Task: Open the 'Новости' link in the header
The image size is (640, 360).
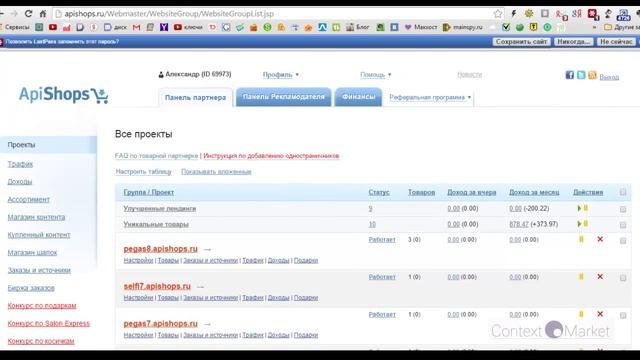Action: (x=469, y=75)
